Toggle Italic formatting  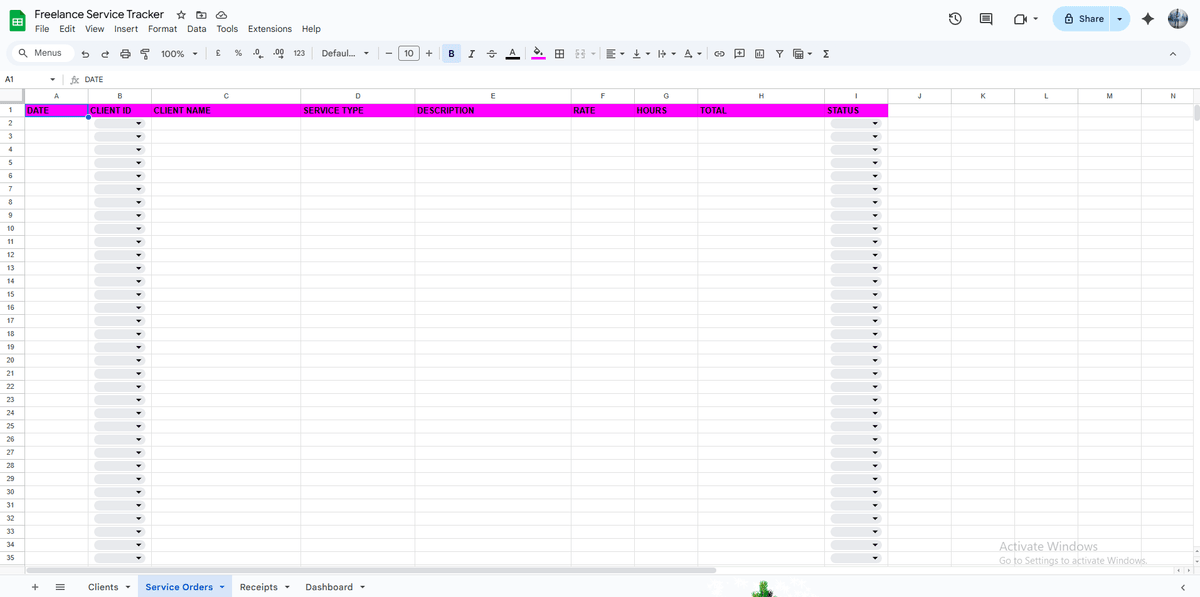[471, 54]
